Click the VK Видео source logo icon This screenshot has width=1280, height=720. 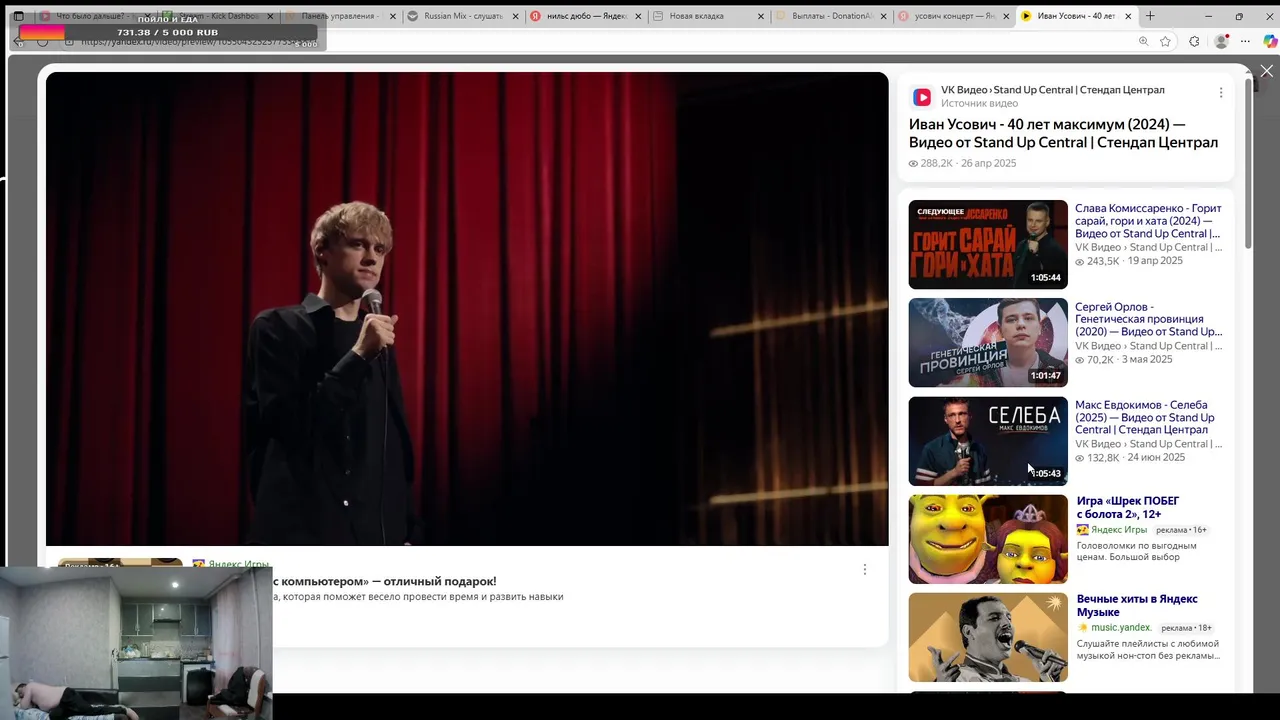[x=922, y=97]
